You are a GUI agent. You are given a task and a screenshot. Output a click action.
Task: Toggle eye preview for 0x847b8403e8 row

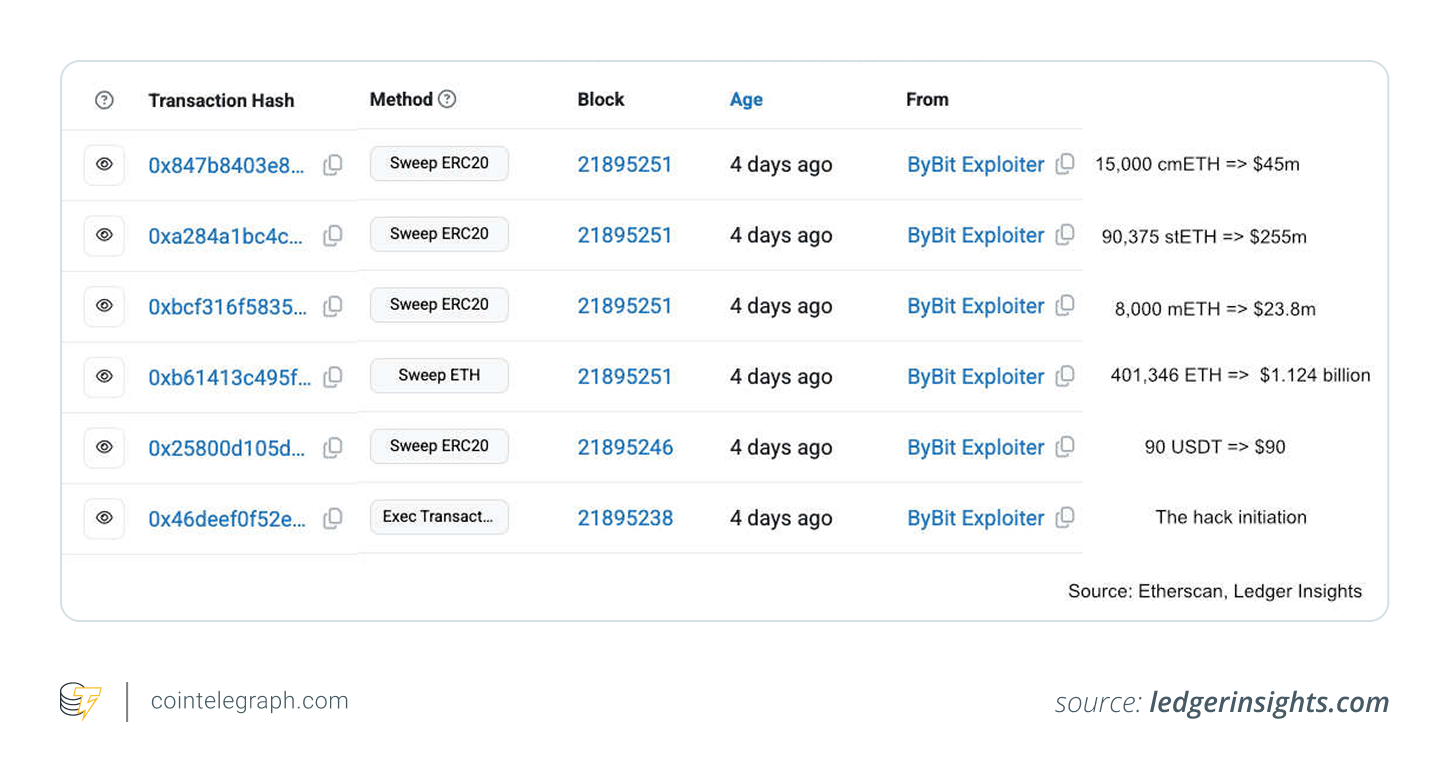click(x=104, y=165)
